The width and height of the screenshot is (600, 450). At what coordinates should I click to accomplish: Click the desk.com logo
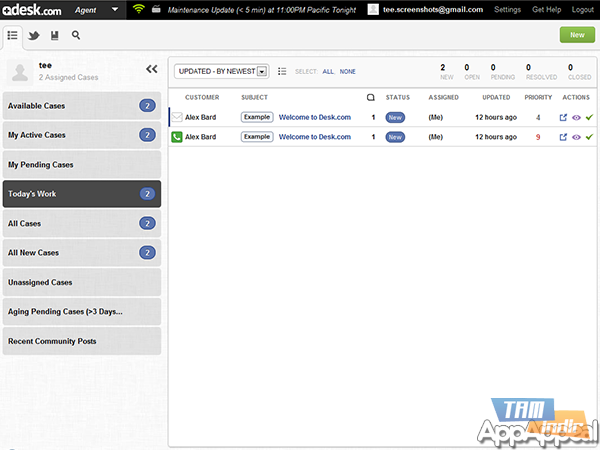pyautogui.click(x=31, y=10)
